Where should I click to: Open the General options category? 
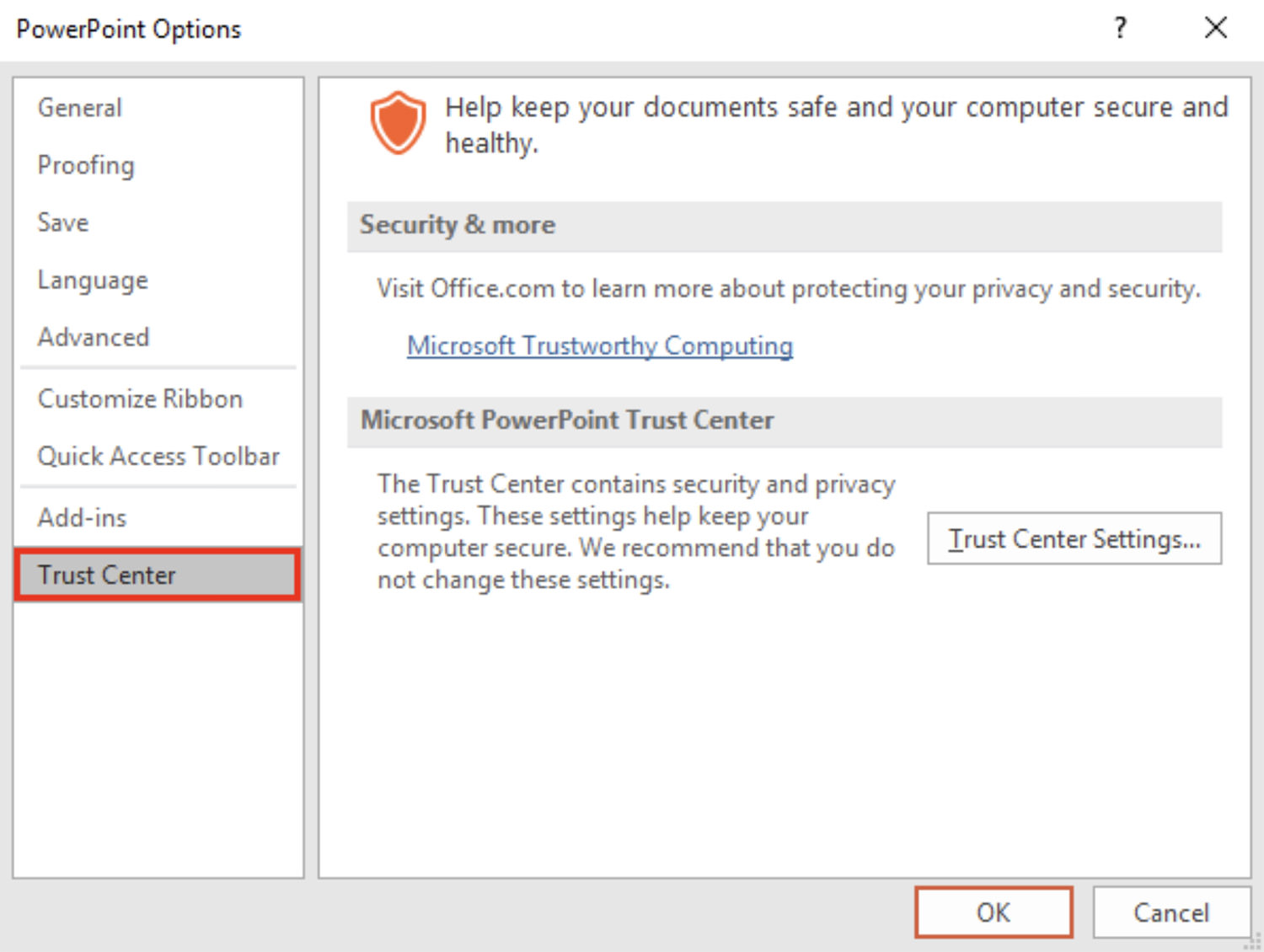pyautogui.click(x=158, y=108)
